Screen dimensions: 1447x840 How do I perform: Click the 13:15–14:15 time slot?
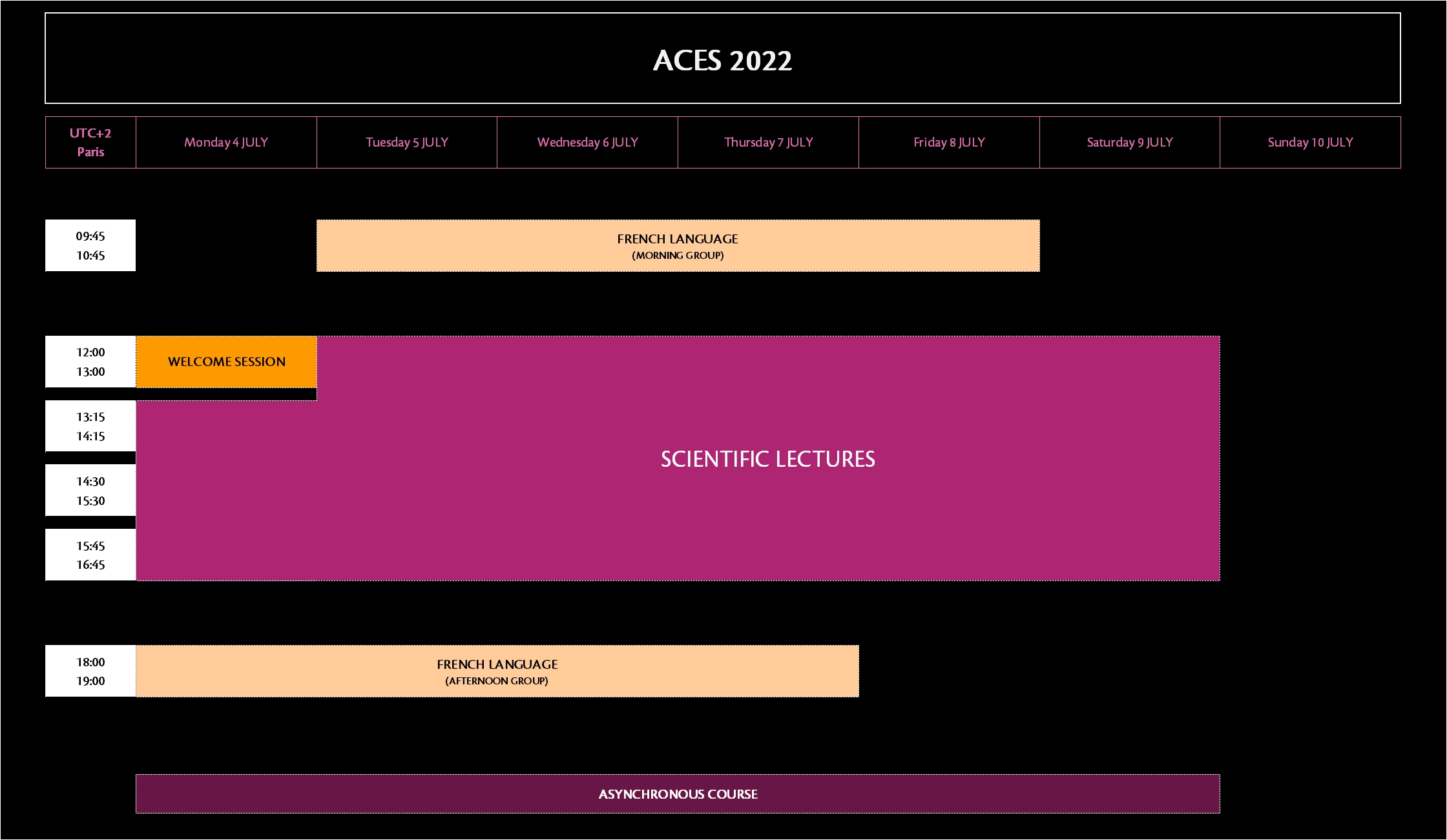click(x=90, y=426)
